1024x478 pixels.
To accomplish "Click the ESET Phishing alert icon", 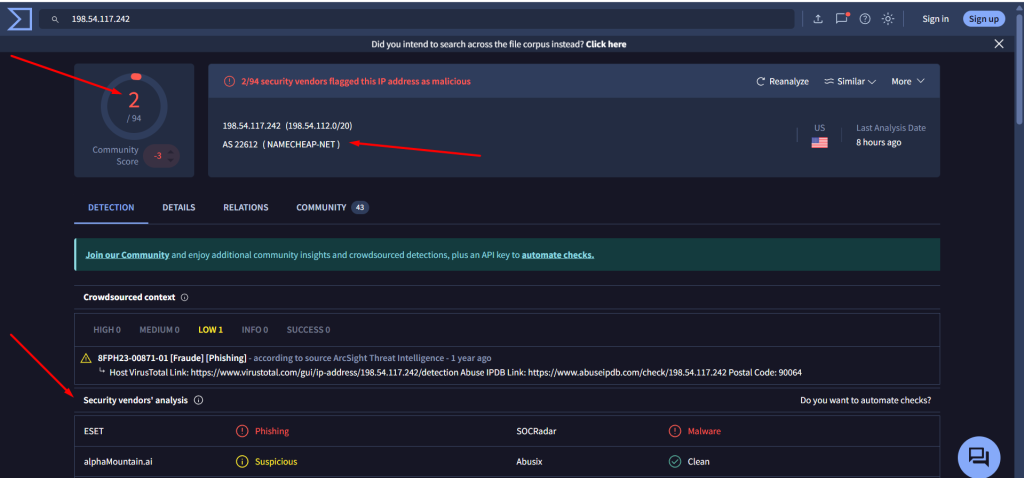I will (242, 431).
